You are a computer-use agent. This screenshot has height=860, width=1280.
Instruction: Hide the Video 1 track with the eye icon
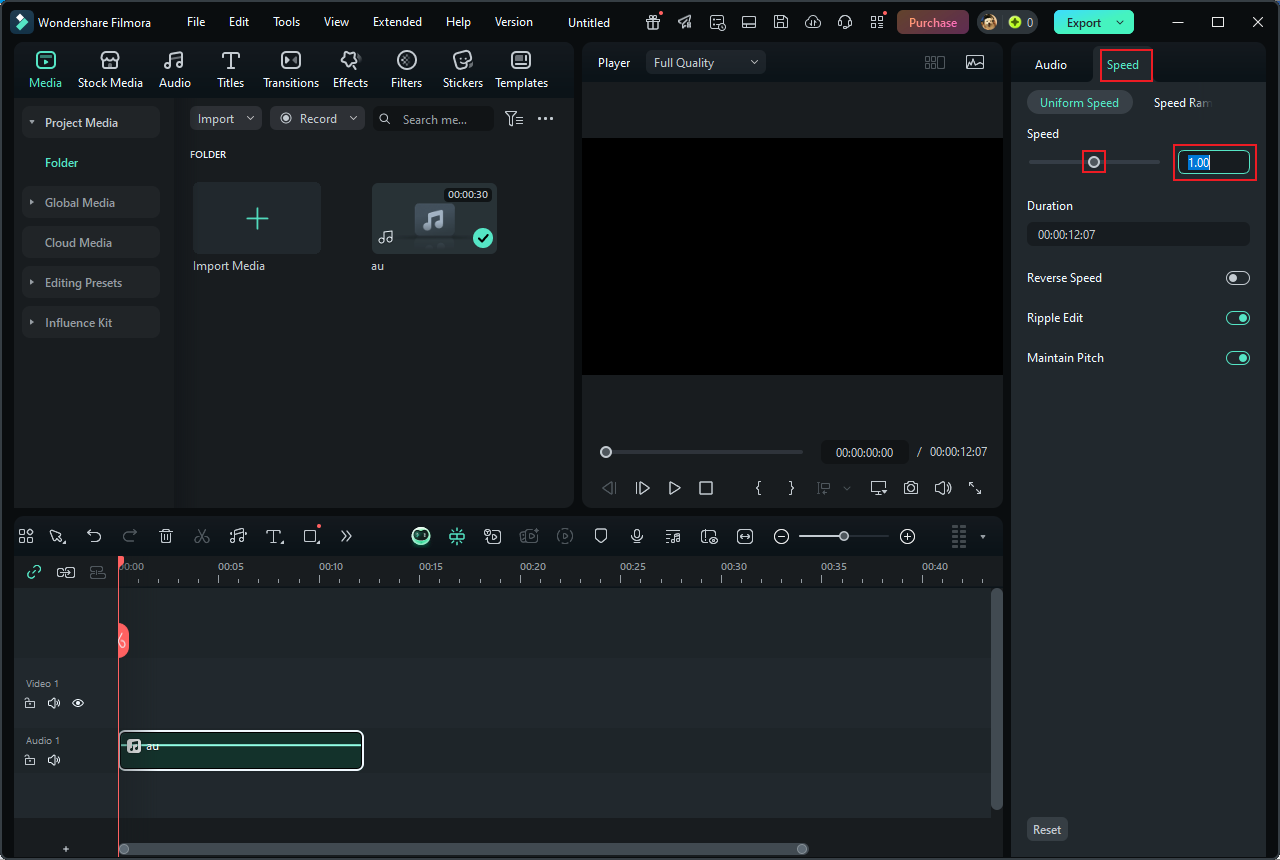coord(78,703)
